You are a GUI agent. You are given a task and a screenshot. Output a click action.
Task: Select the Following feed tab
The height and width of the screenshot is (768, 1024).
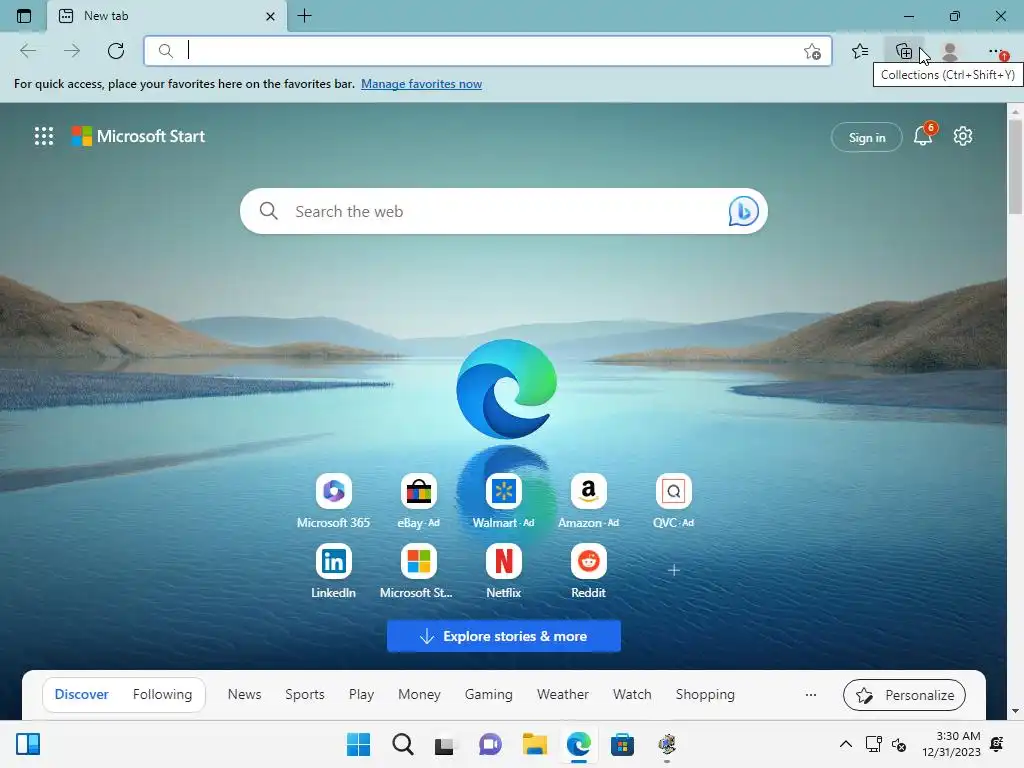tap(163, 694)
